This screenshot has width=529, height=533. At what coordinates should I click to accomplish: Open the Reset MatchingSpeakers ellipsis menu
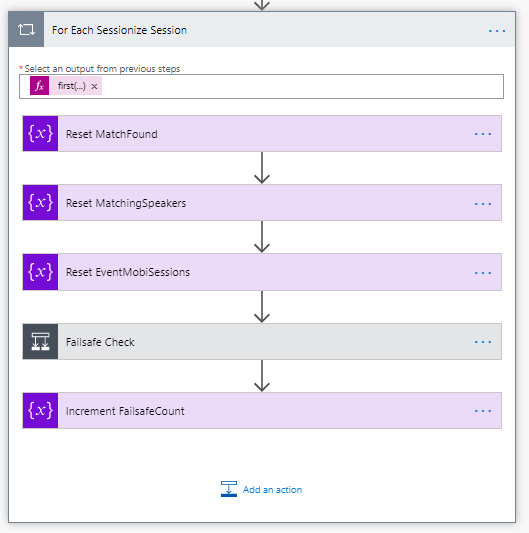coord(483,204)
